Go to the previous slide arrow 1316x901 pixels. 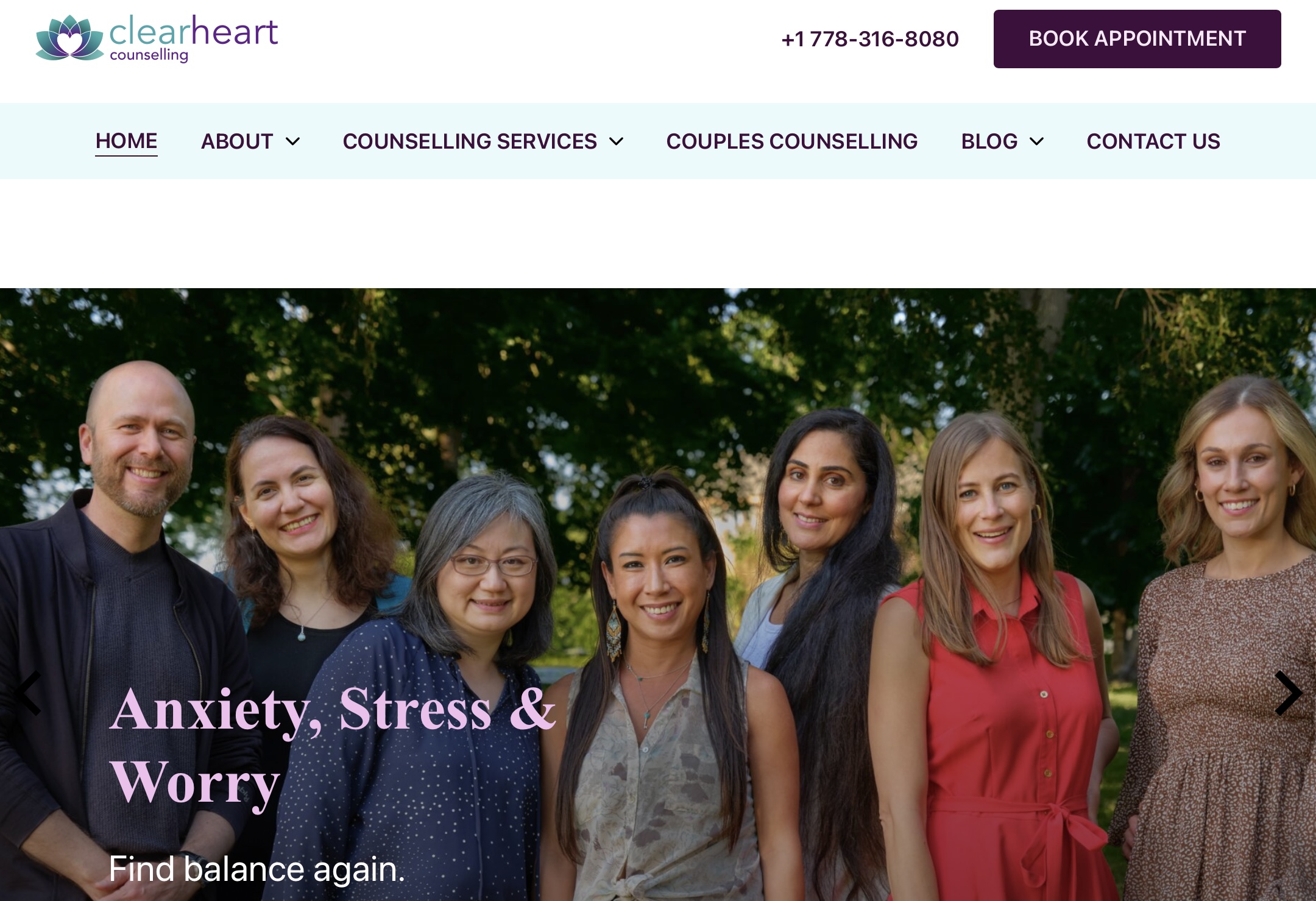[x=28, y=693]
